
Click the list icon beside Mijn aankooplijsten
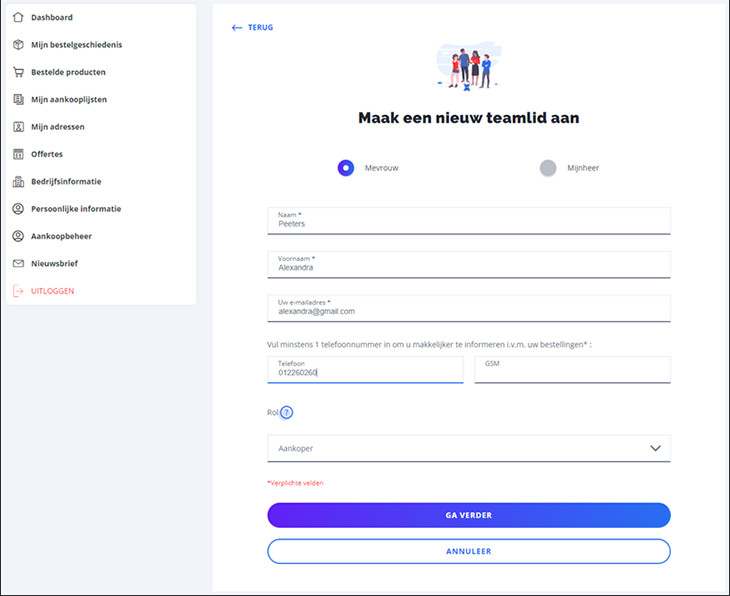pos(18,99)
